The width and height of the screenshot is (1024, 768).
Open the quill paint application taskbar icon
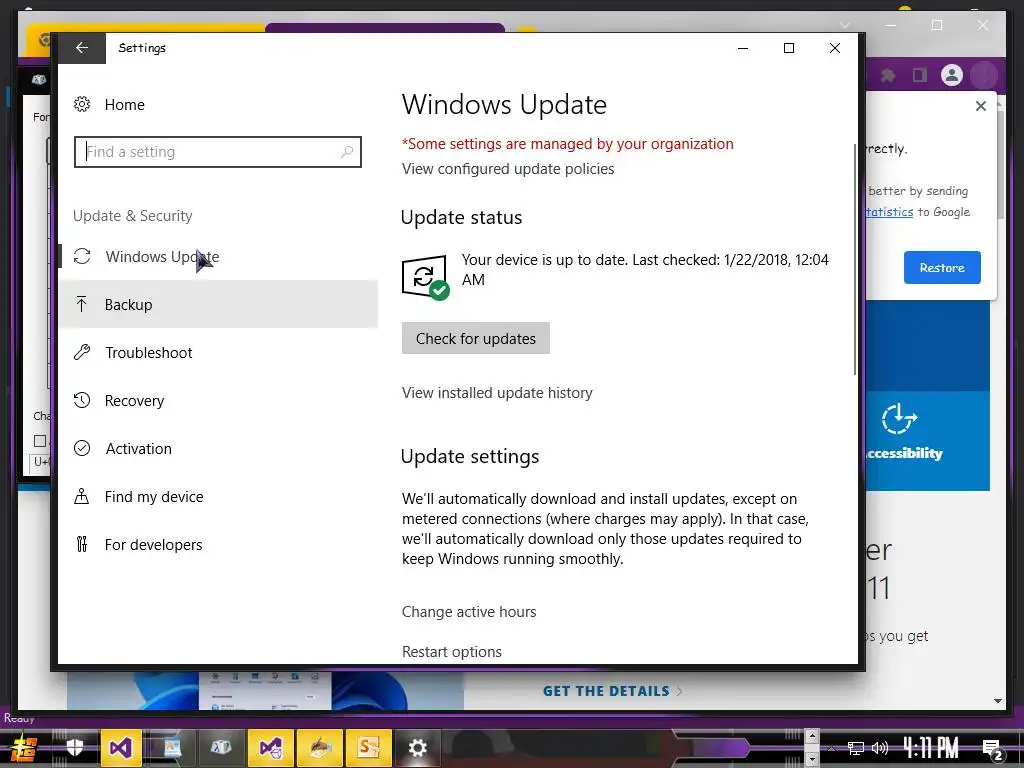[x=319, y=748]
